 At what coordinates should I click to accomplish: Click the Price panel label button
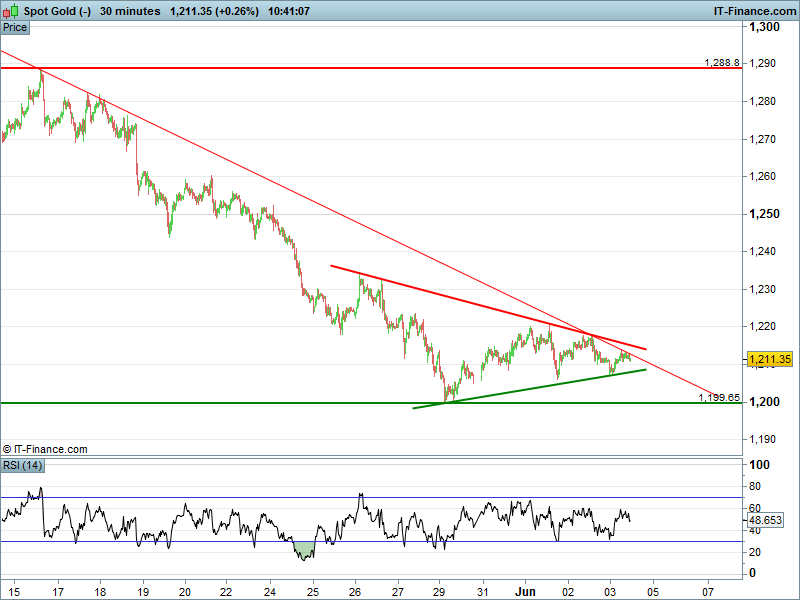(x=15, y=28)
